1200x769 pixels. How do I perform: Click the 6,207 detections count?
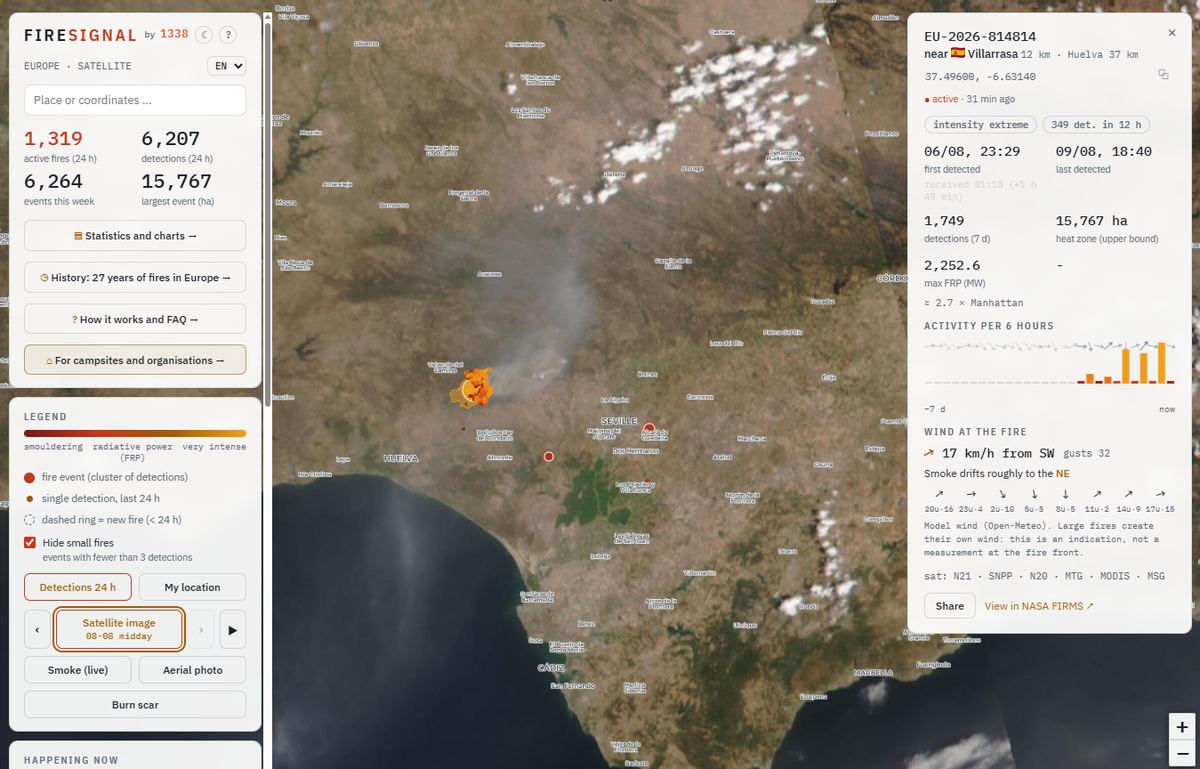[x=170, y=139]
